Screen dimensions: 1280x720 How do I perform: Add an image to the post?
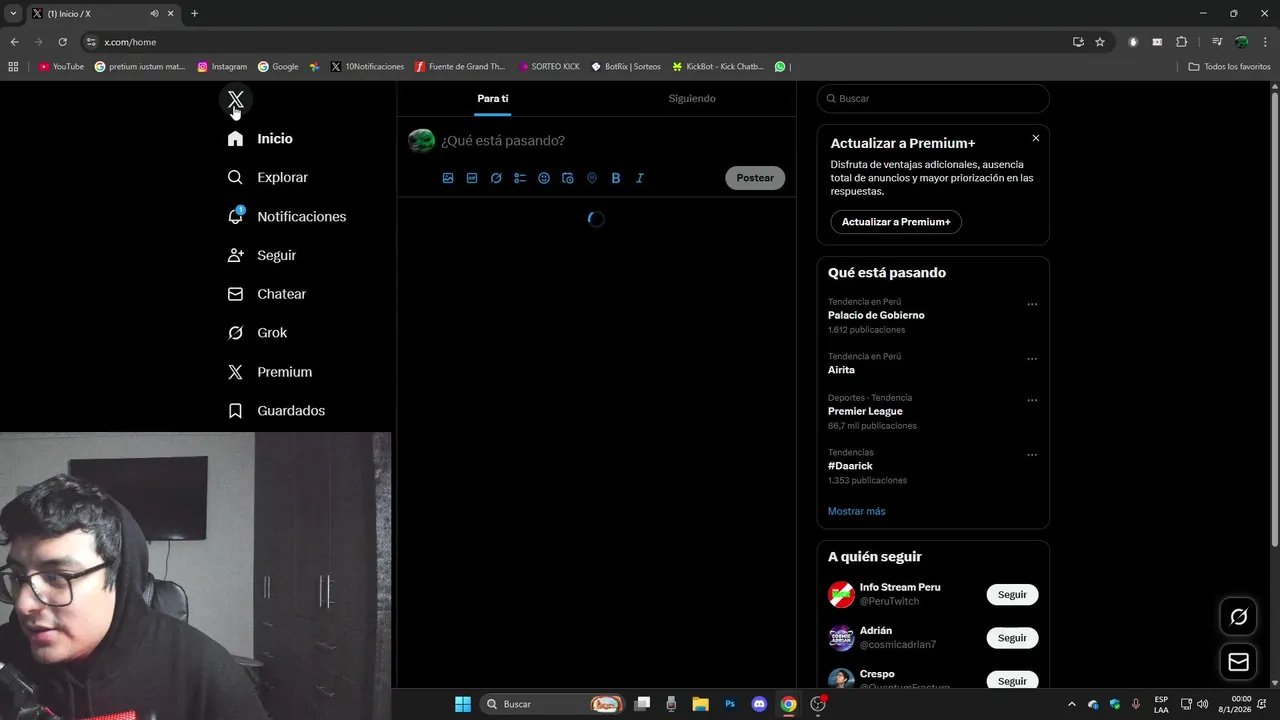pyautogui.click(x=448, y=178)
